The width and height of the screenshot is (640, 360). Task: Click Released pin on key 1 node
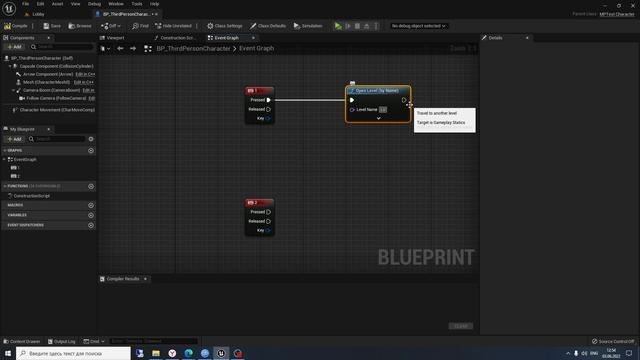[269, 109]
